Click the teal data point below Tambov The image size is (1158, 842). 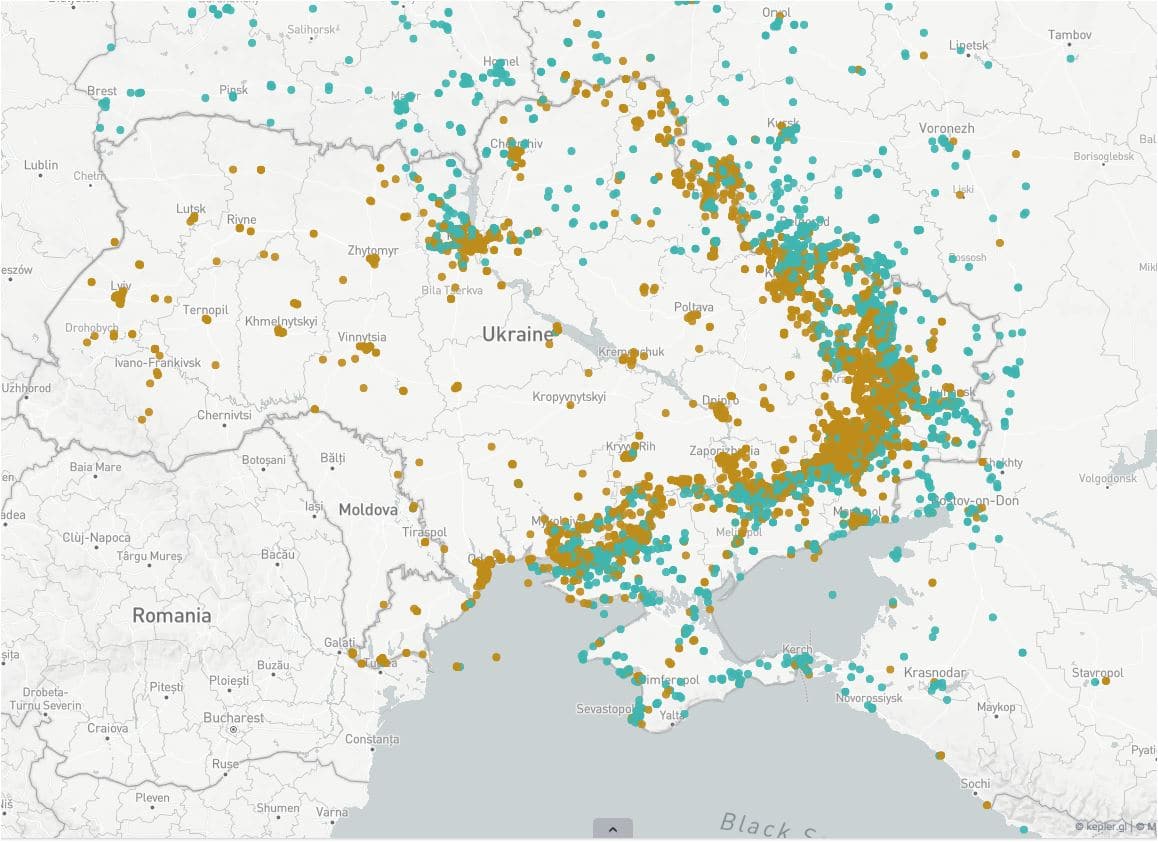pos(1071,58)
